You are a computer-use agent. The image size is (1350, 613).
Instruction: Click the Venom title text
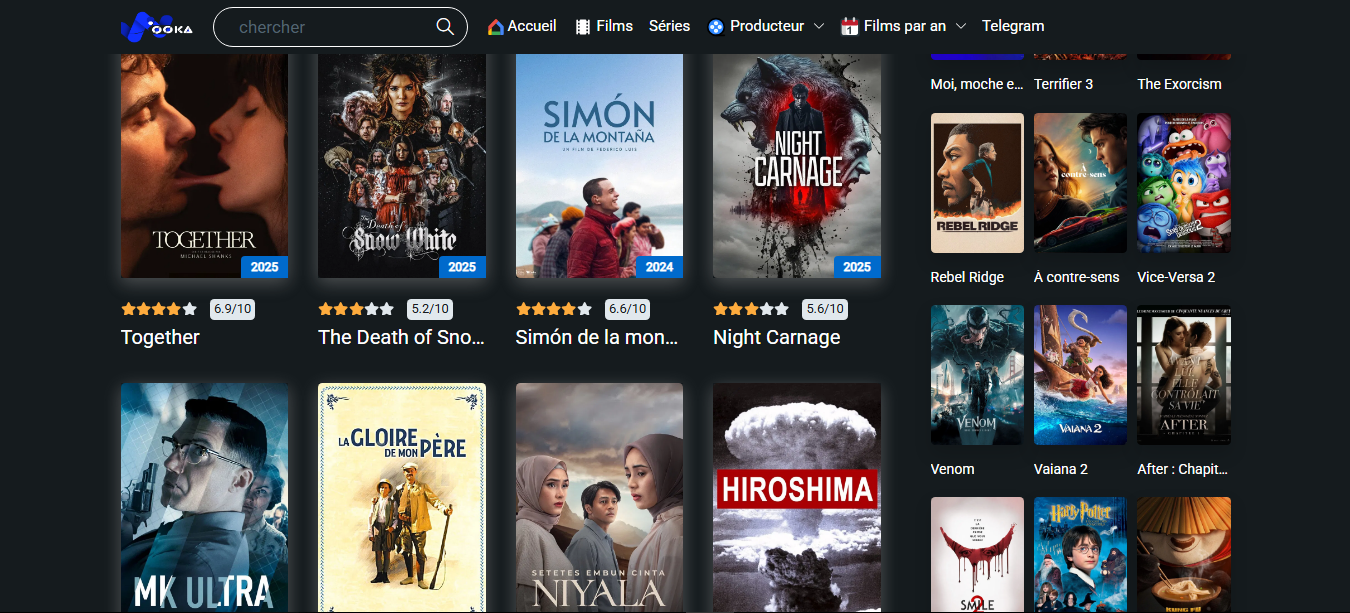click(953, 469)
